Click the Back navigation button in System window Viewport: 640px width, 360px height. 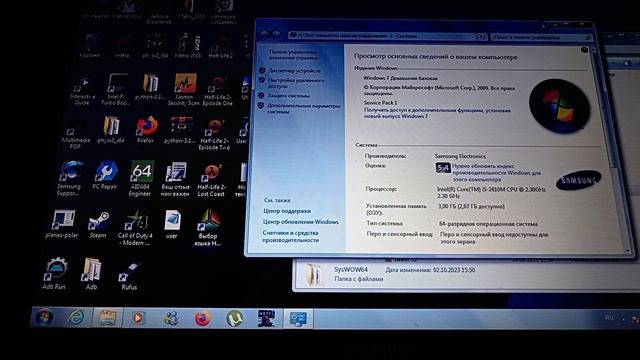click(x=264, y=35)
